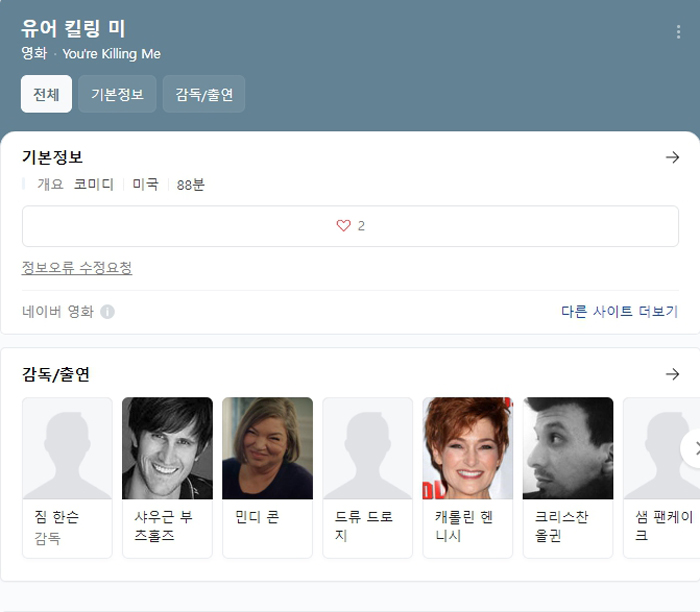The height and width of the screenshot is (612, 700).
Task: Select 드류 드로지 placeholder profile
Action: point(367,449)
